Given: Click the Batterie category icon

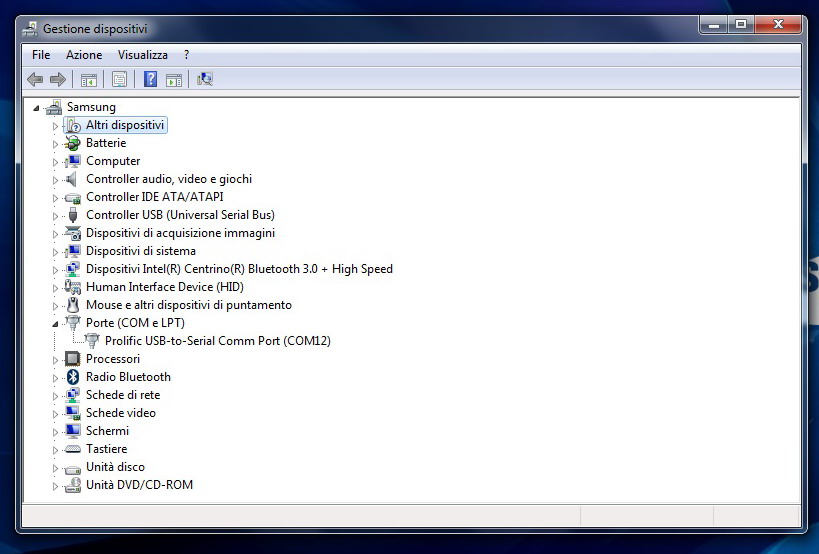Looking at the screenshot, I should tap(73, 143).
